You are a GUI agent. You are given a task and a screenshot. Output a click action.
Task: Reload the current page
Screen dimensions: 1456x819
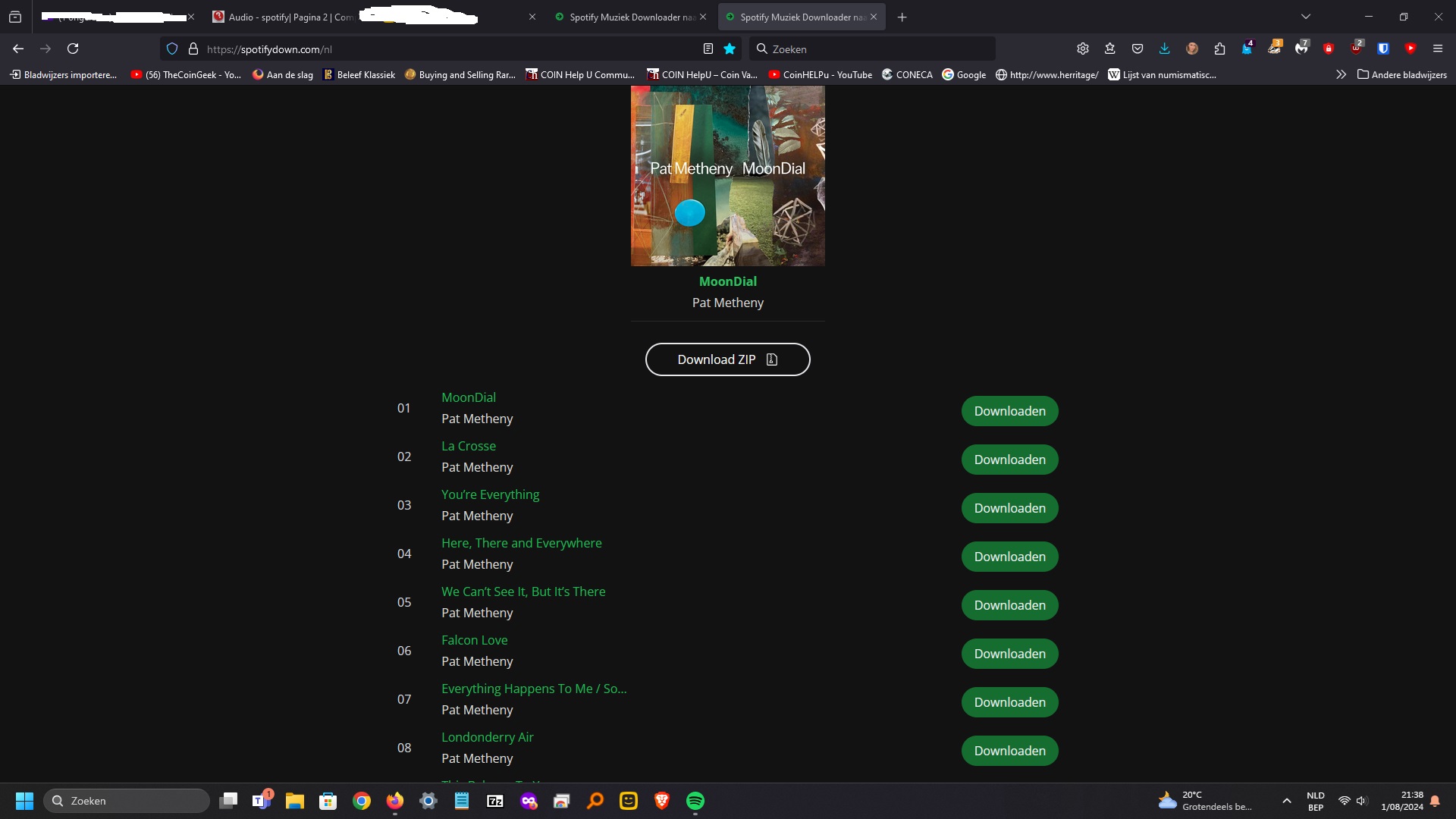[x=73, y=49]
